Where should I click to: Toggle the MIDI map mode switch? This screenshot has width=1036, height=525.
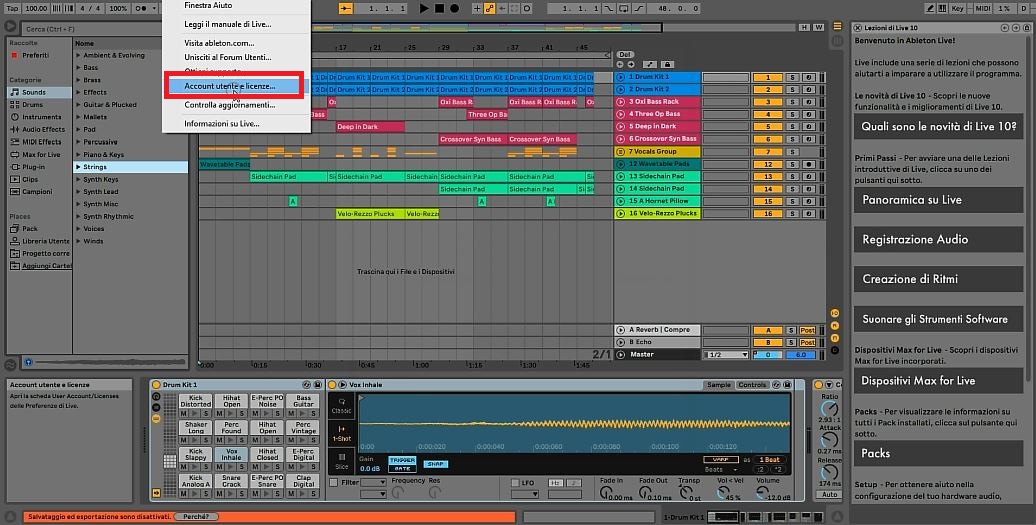coord(982,9)
